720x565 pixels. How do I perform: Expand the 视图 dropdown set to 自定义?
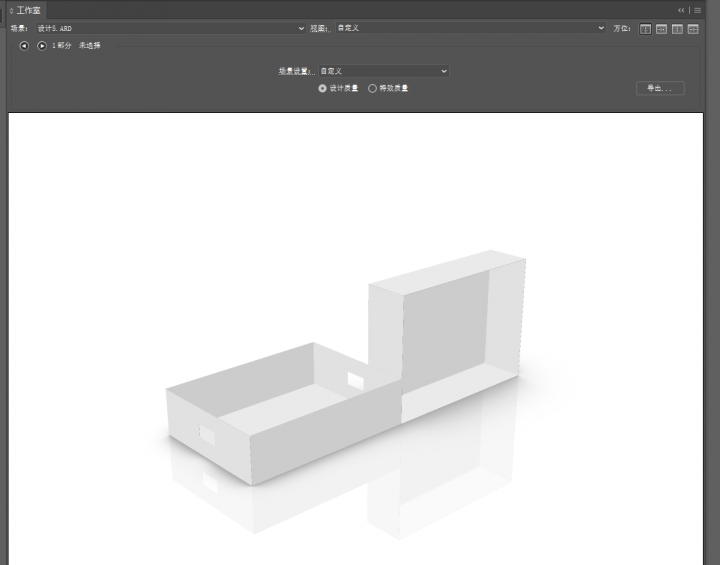click(470, 28)
